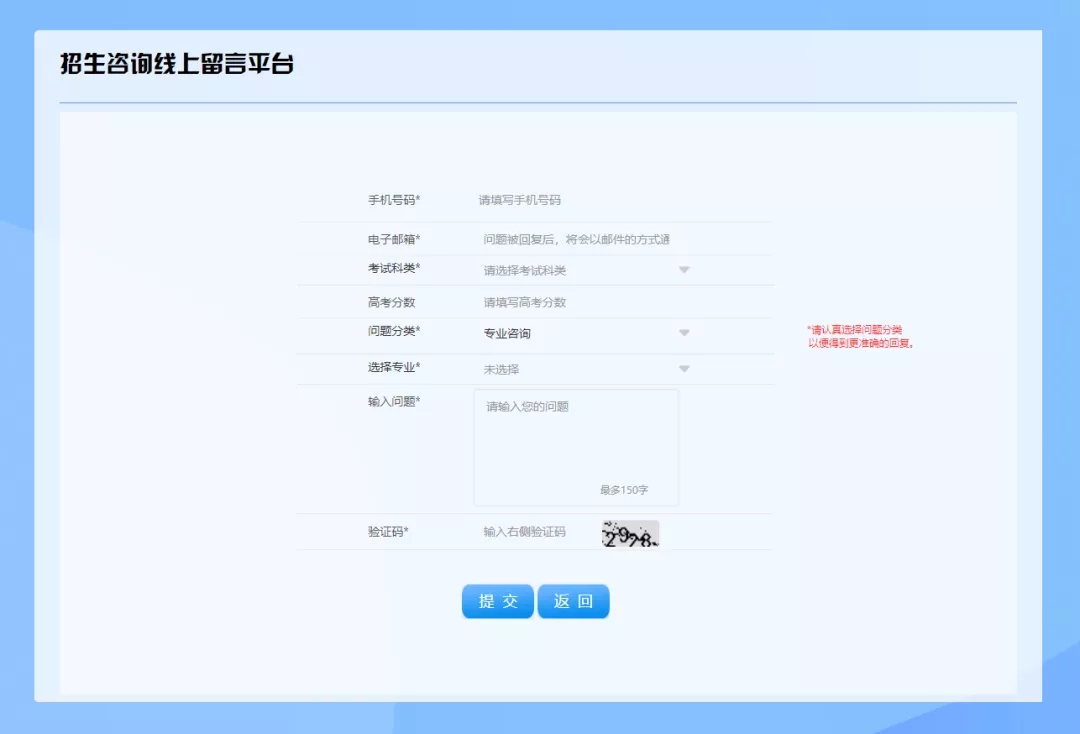The height and width of the screenshot is (734, 1080).
Task: Click the 返回 button
Action: click(573, 601)
